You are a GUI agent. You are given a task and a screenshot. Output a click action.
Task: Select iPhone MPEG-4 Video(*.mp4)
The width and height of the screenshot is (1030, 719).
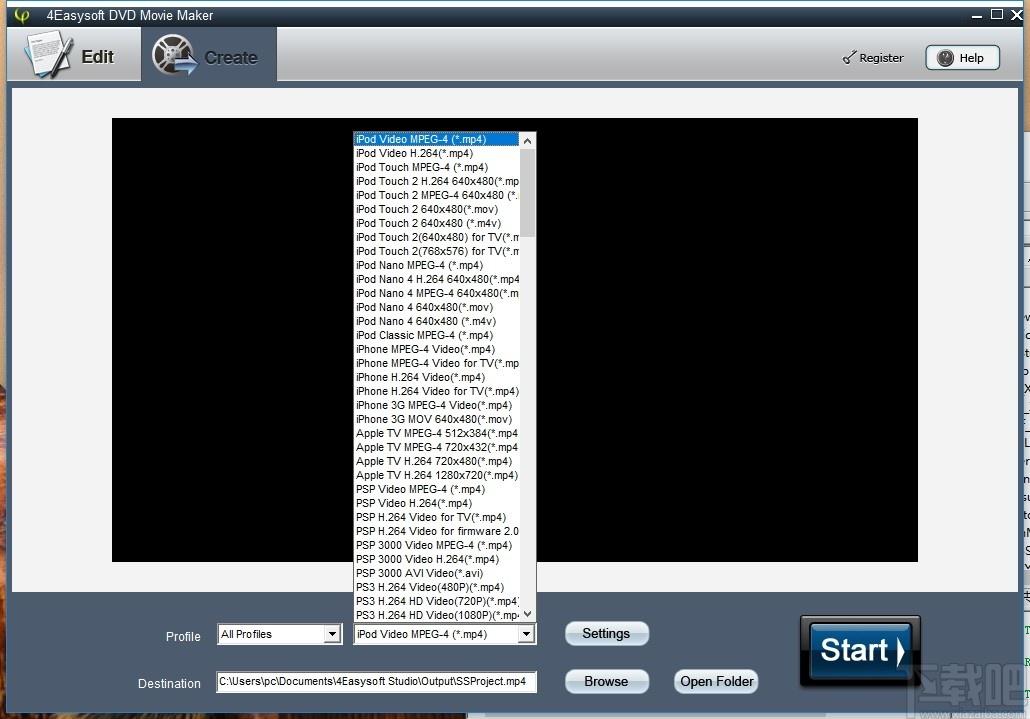pos(437,349)
